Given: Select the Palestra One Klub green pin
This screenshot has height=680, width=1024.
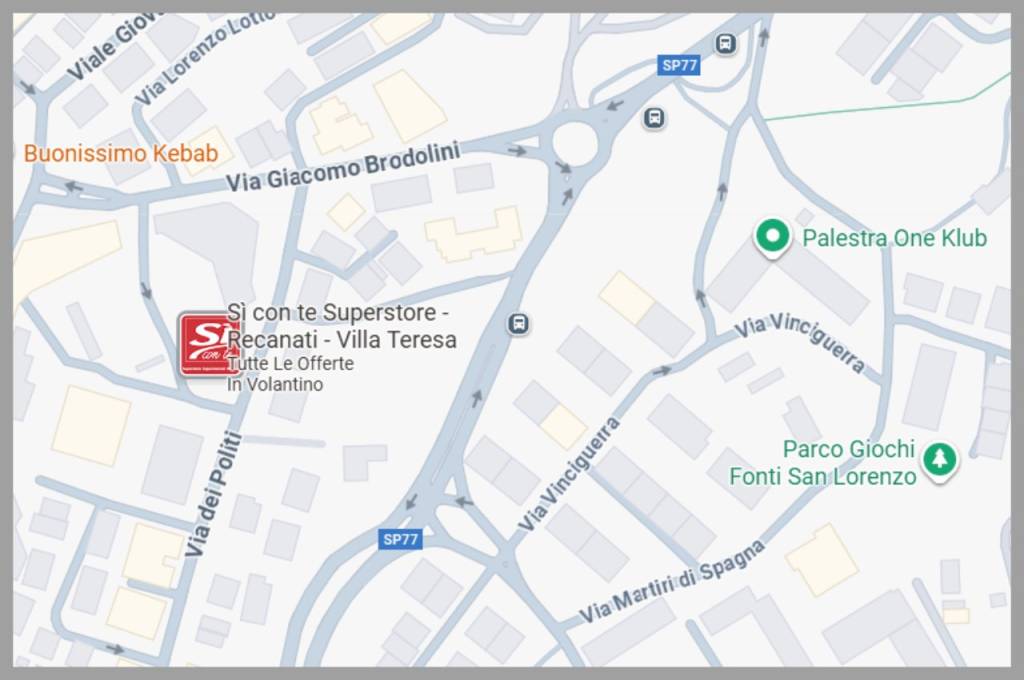Looking at the screenshot, I should [773, 238].
